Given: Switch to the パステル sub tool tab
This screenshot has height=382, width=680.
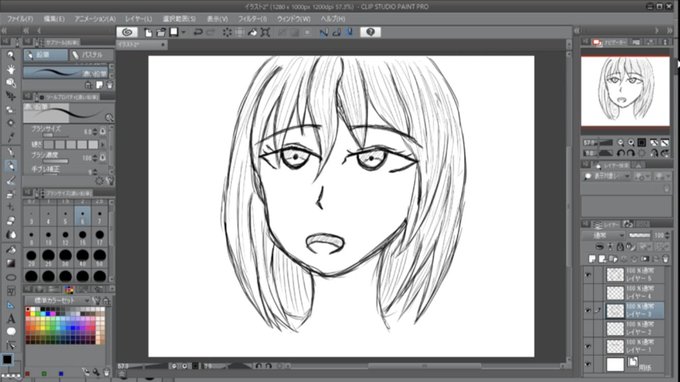Looking at the screenshot, I should click(x=92, y=55).
